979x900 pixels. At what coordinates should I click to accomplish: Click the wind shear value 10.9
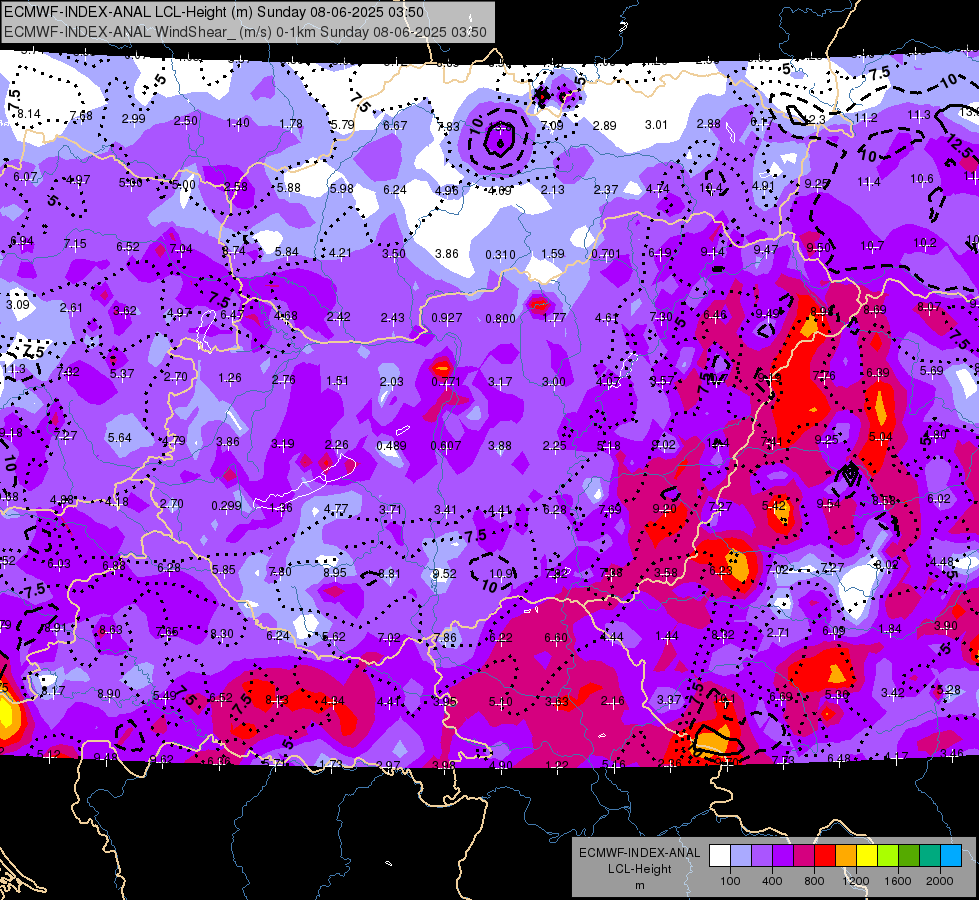(501, 573)
